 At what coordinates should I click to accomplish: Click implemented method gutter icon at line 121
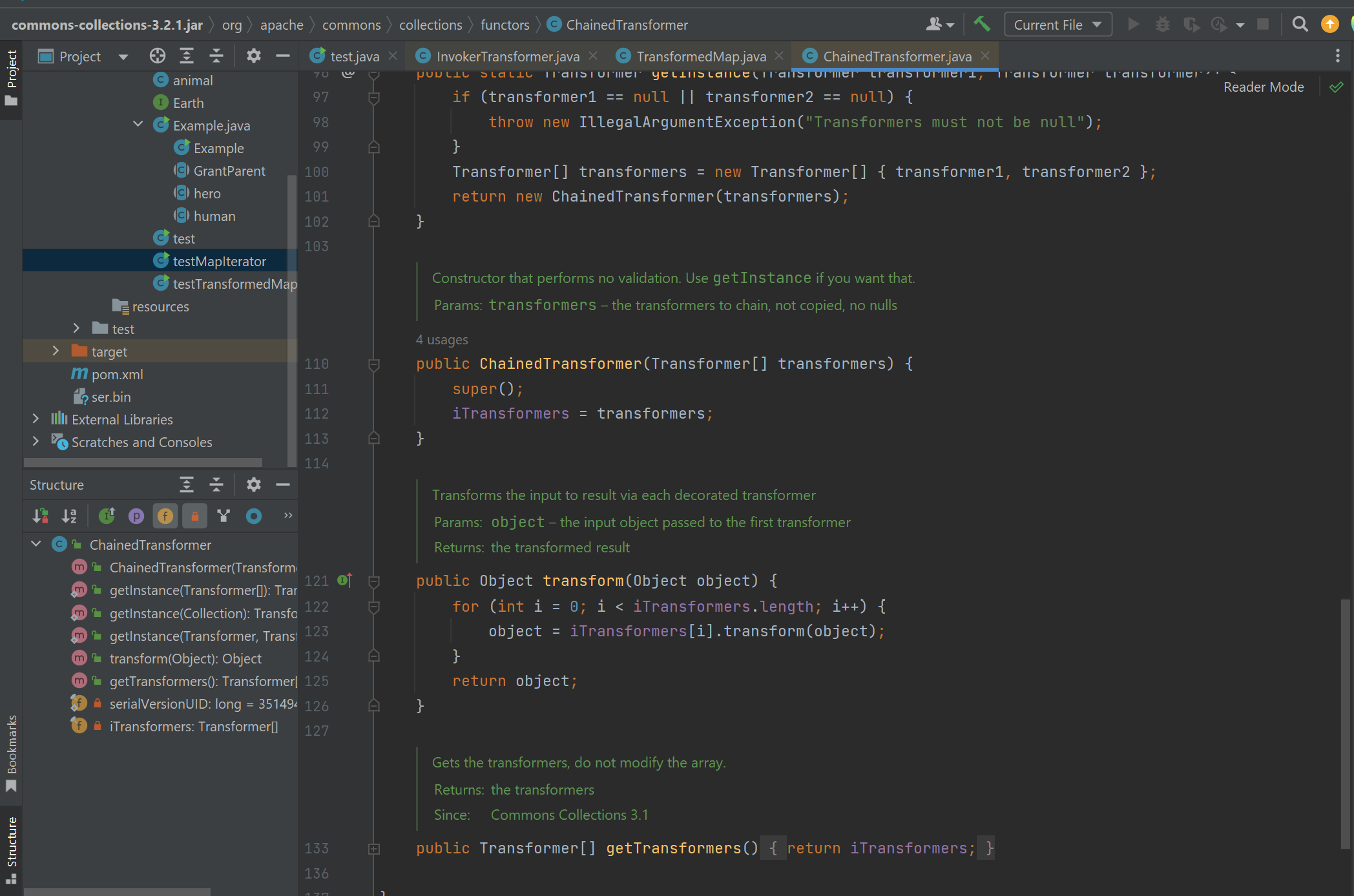[344, 580]
